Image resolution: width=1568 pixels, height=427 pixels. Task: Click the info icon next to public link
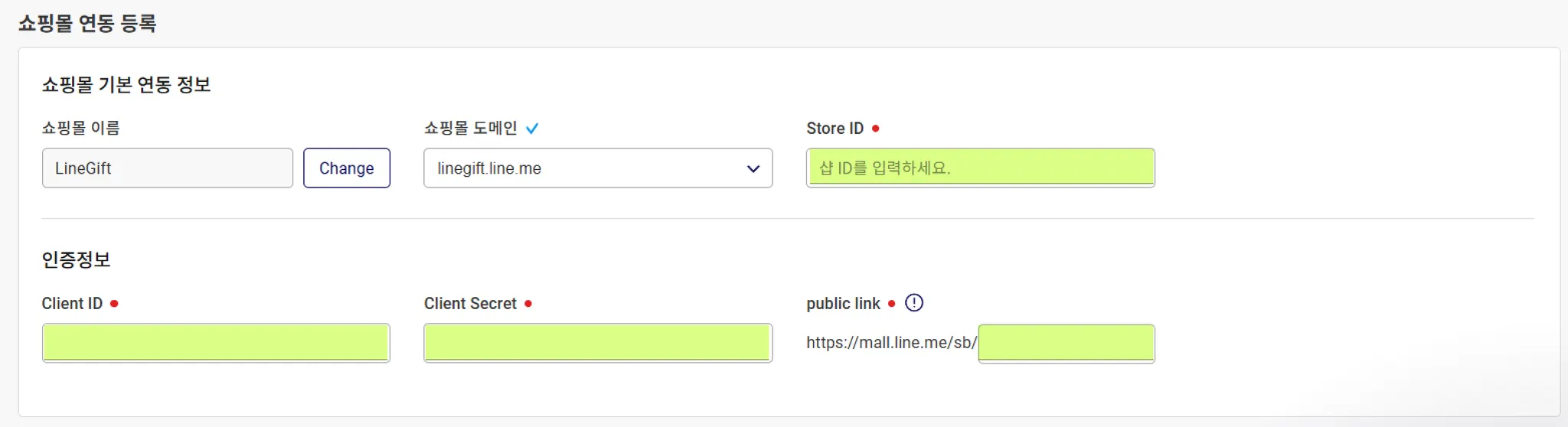click(x=914, y=303)
